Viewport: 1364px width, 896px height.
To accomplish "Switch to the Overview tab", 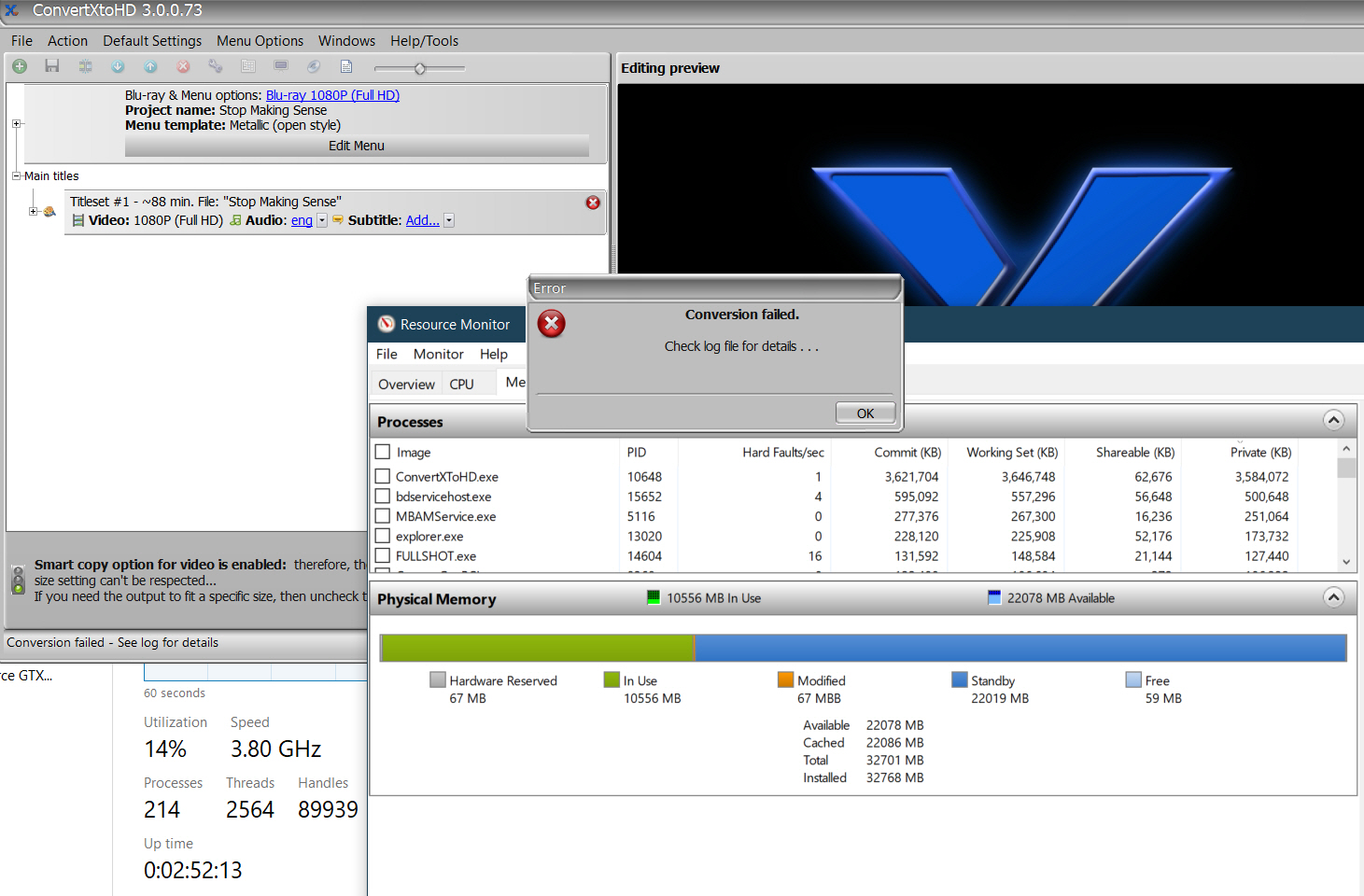I will pos(406,385).
